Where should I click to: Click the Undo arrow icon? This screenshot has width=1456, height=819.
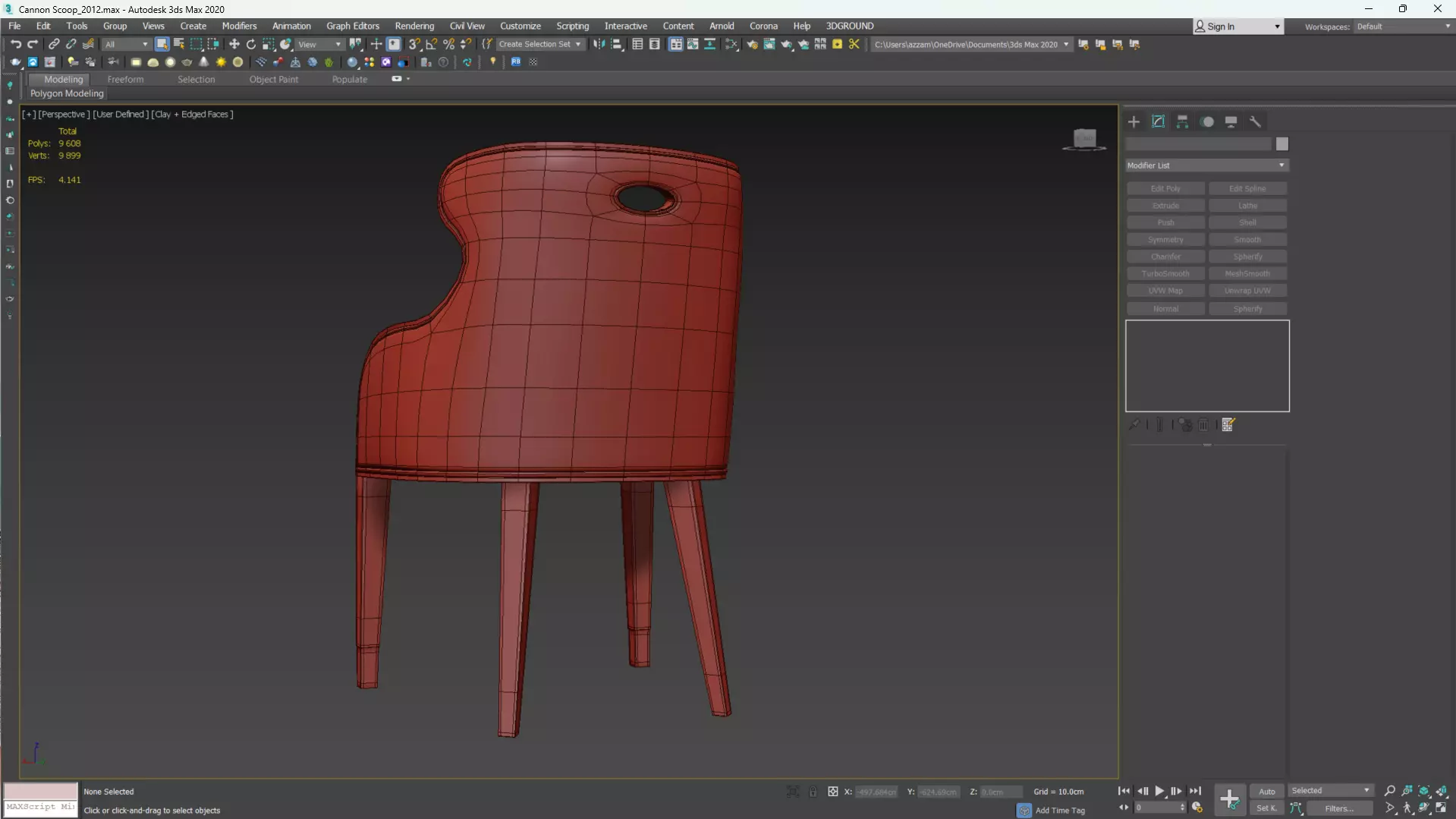coord(15,45)
